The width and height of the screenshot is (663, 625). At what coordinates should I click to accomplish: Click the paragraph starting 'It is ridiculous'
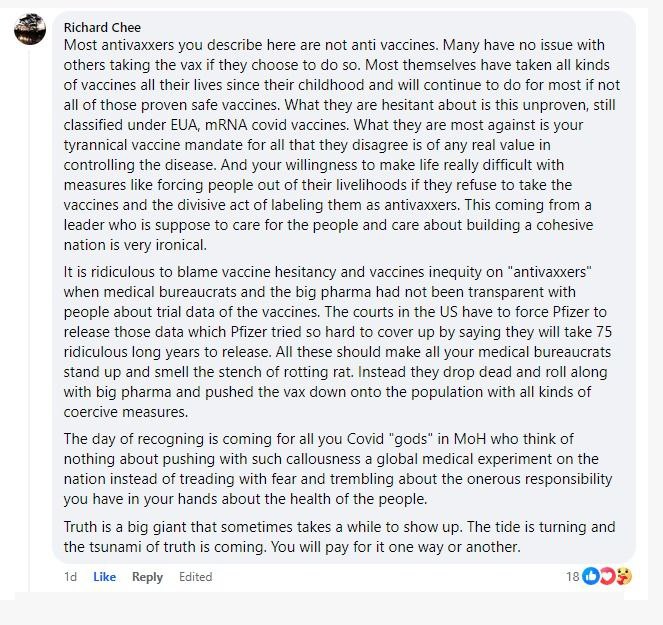pyautogui.click(x=338, y=342)
